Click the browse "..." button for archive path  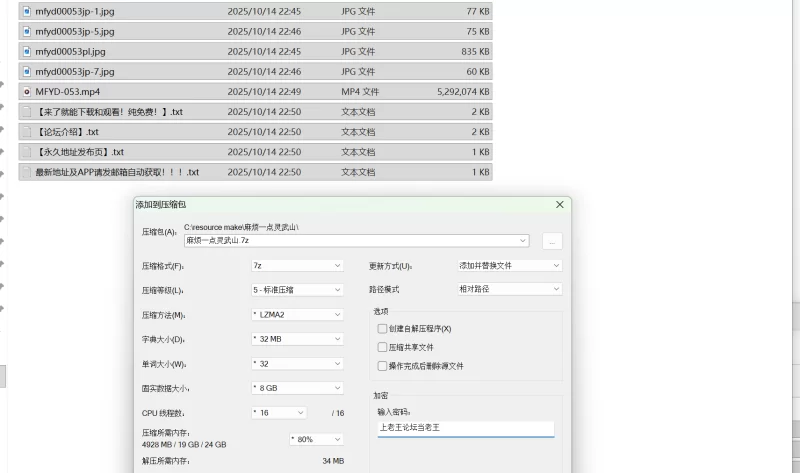point(551,241)
